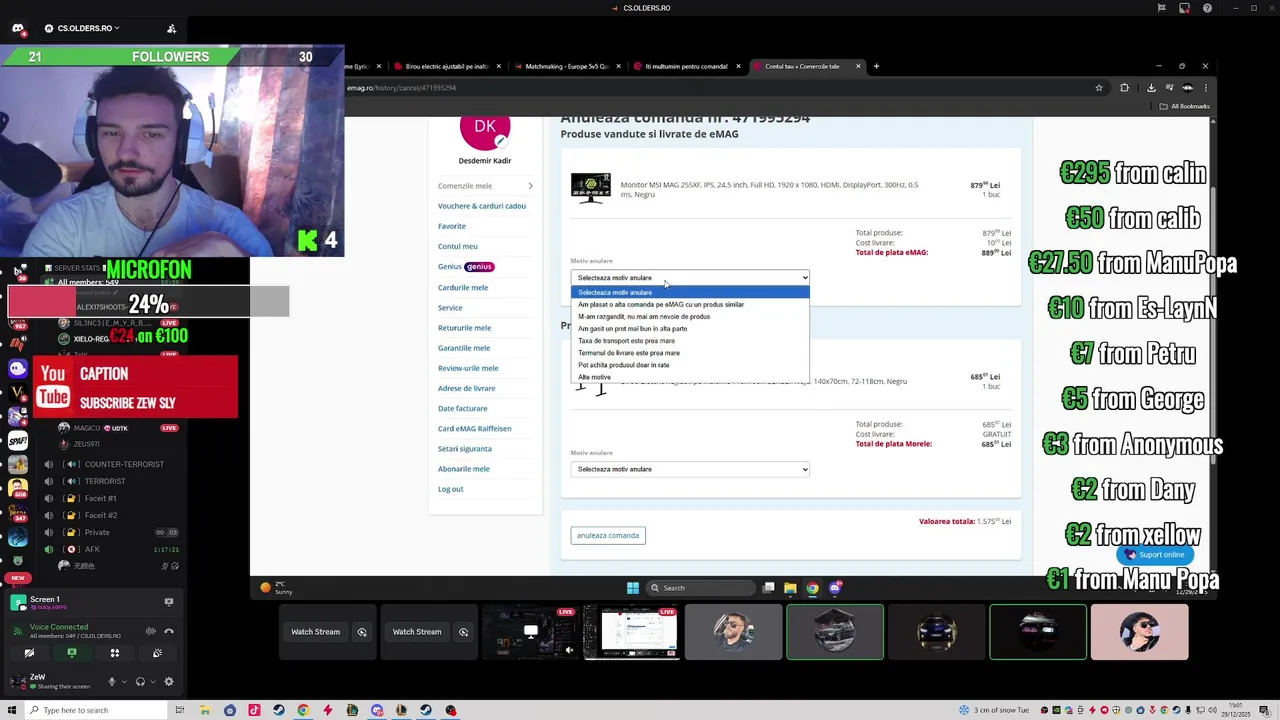The width and height of the screenshot is (1280, 720).
Task: Select 'Alte motive' option
Action: click(x=690, y=377)
